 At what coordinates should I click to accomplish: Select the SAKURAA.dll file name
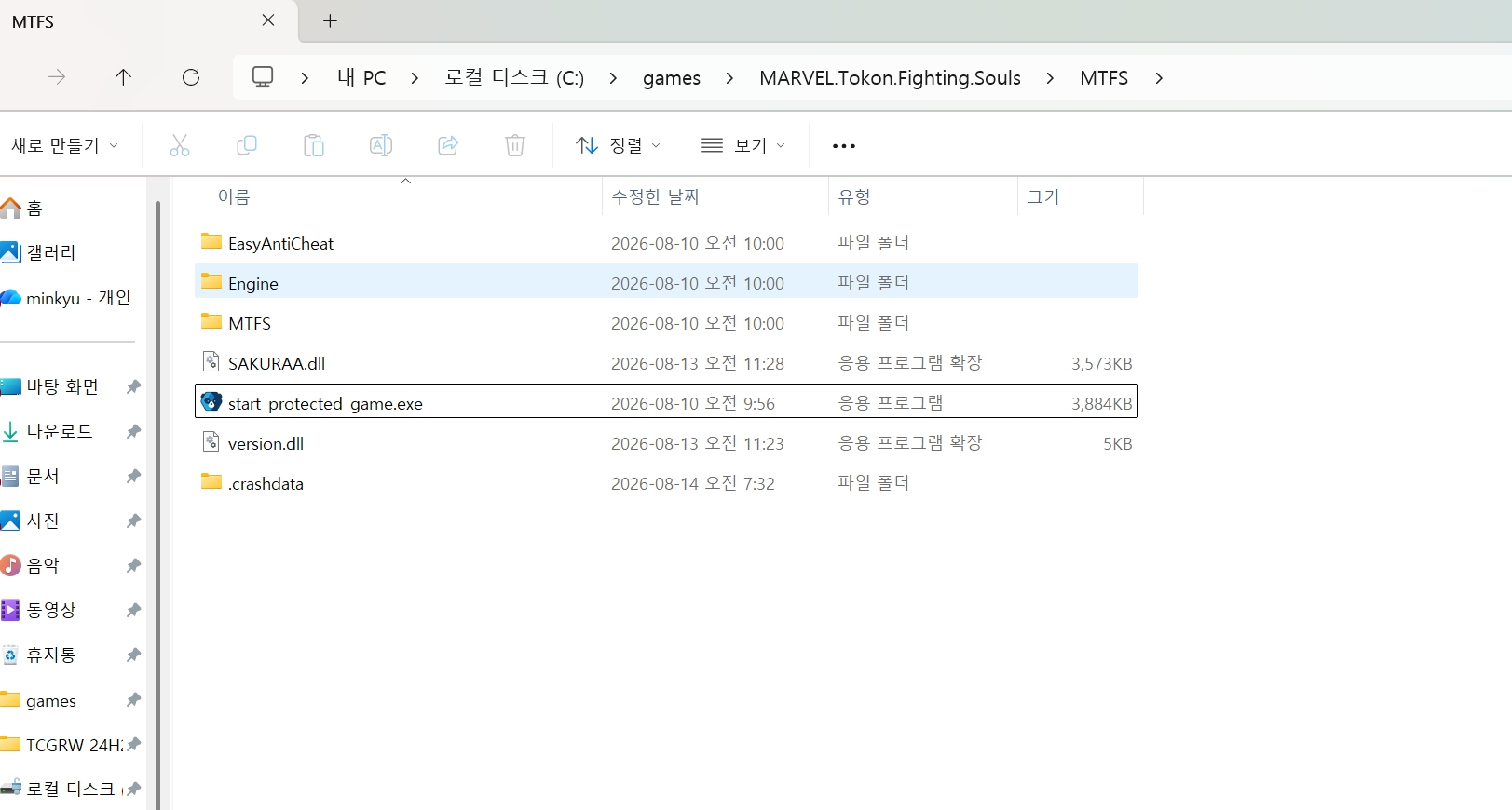pos(277,364)
